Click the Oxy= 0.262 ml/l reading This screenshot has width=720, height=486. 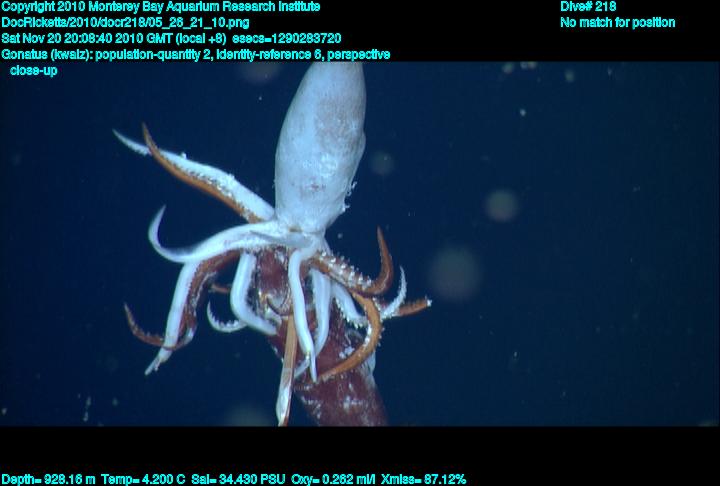(333, 480)
